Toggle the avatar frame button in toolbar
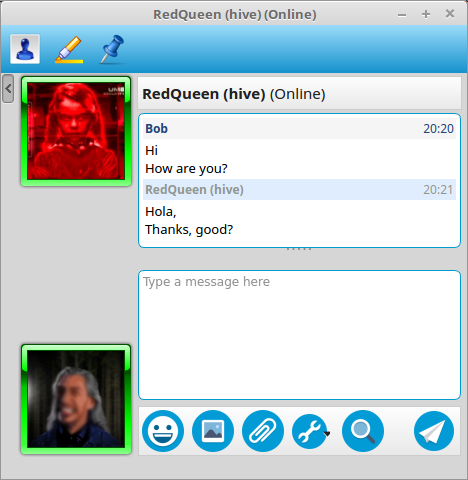This screenshot has width=468, height=480. tap(25, 49)
